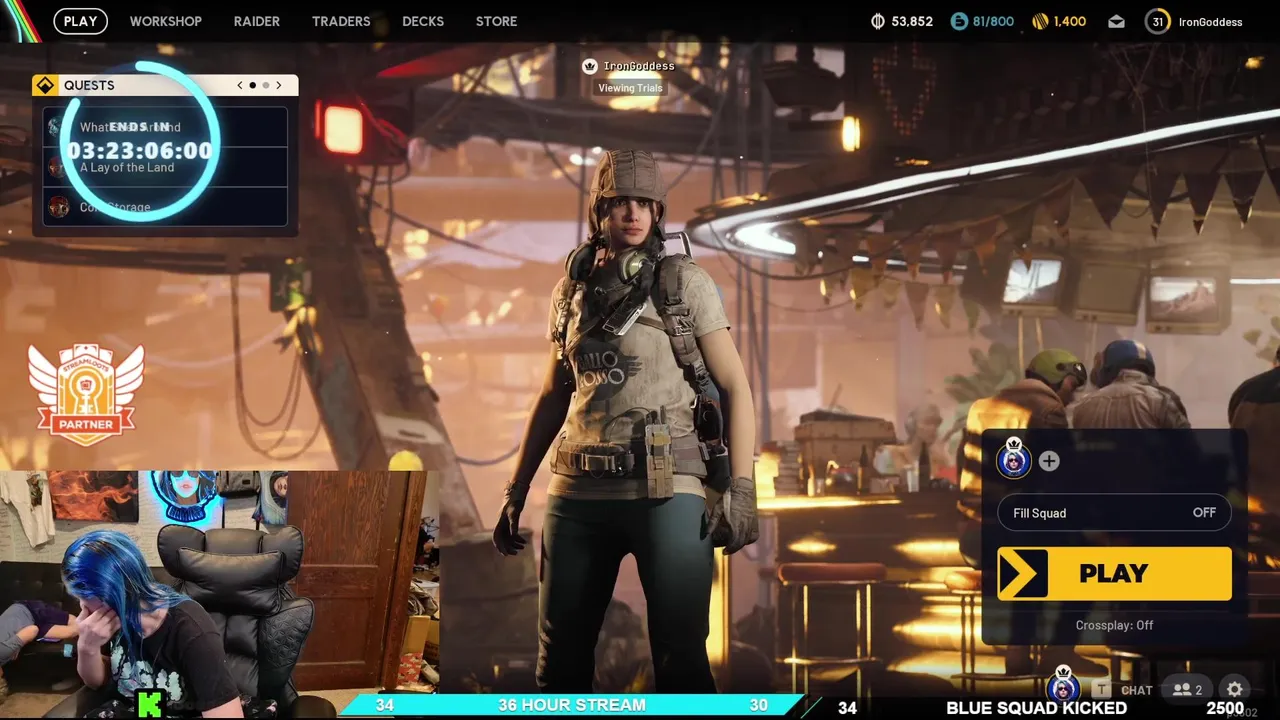Switch to the WORKSHOP tab
This screenshot has height=720, width=1280.
pos(166,21)
